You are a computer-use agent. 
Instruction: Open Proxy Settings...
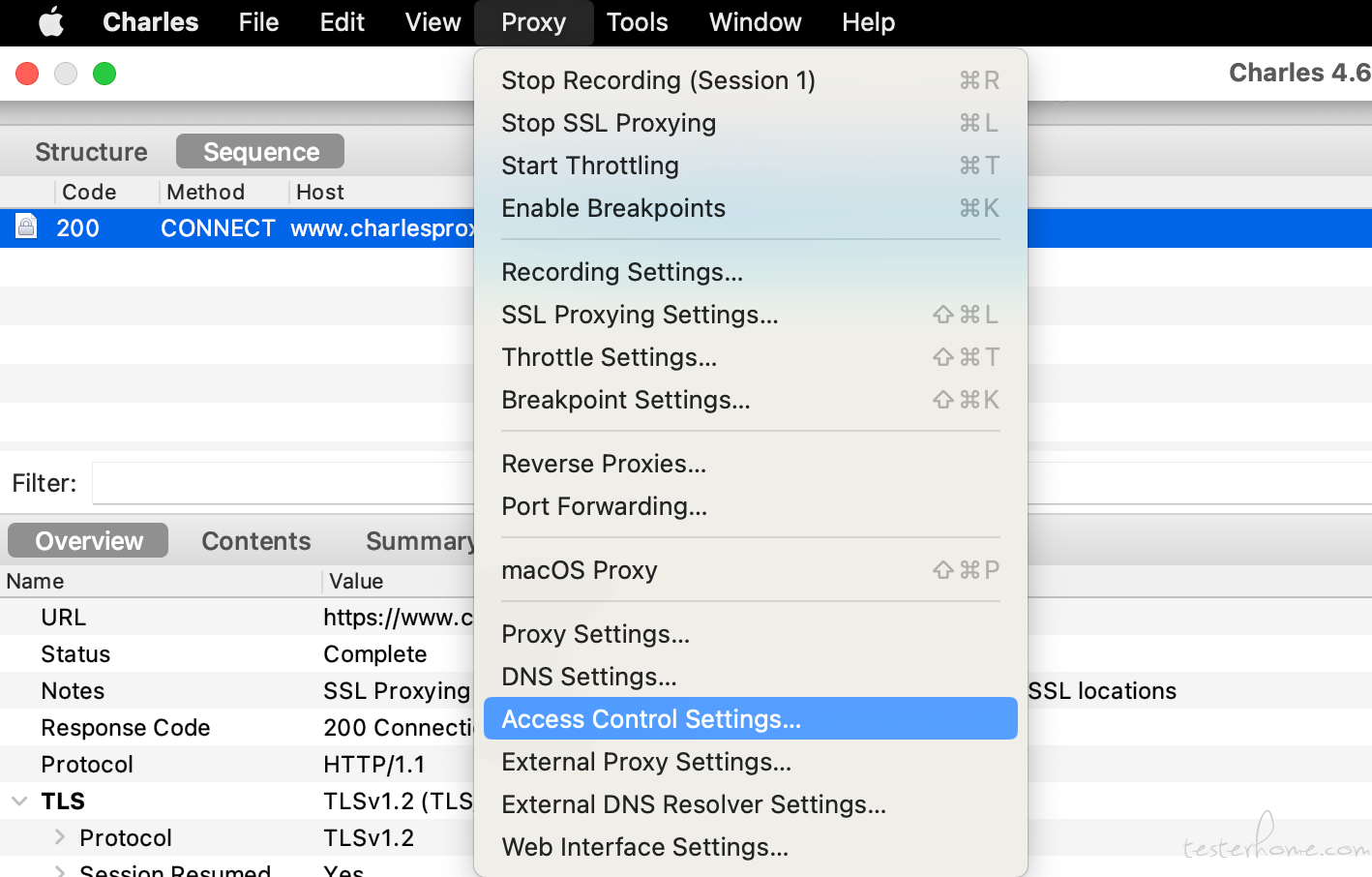pyautogui.click(x=750, y=634)
